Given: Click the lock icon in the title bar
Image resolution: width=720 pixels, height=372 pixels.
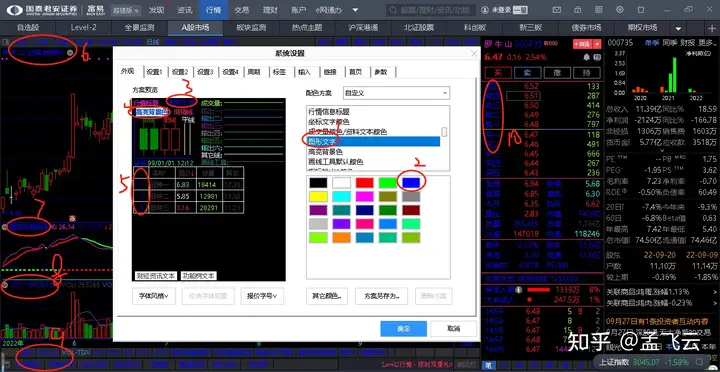Looking at the screenshot, I should 578,10.
